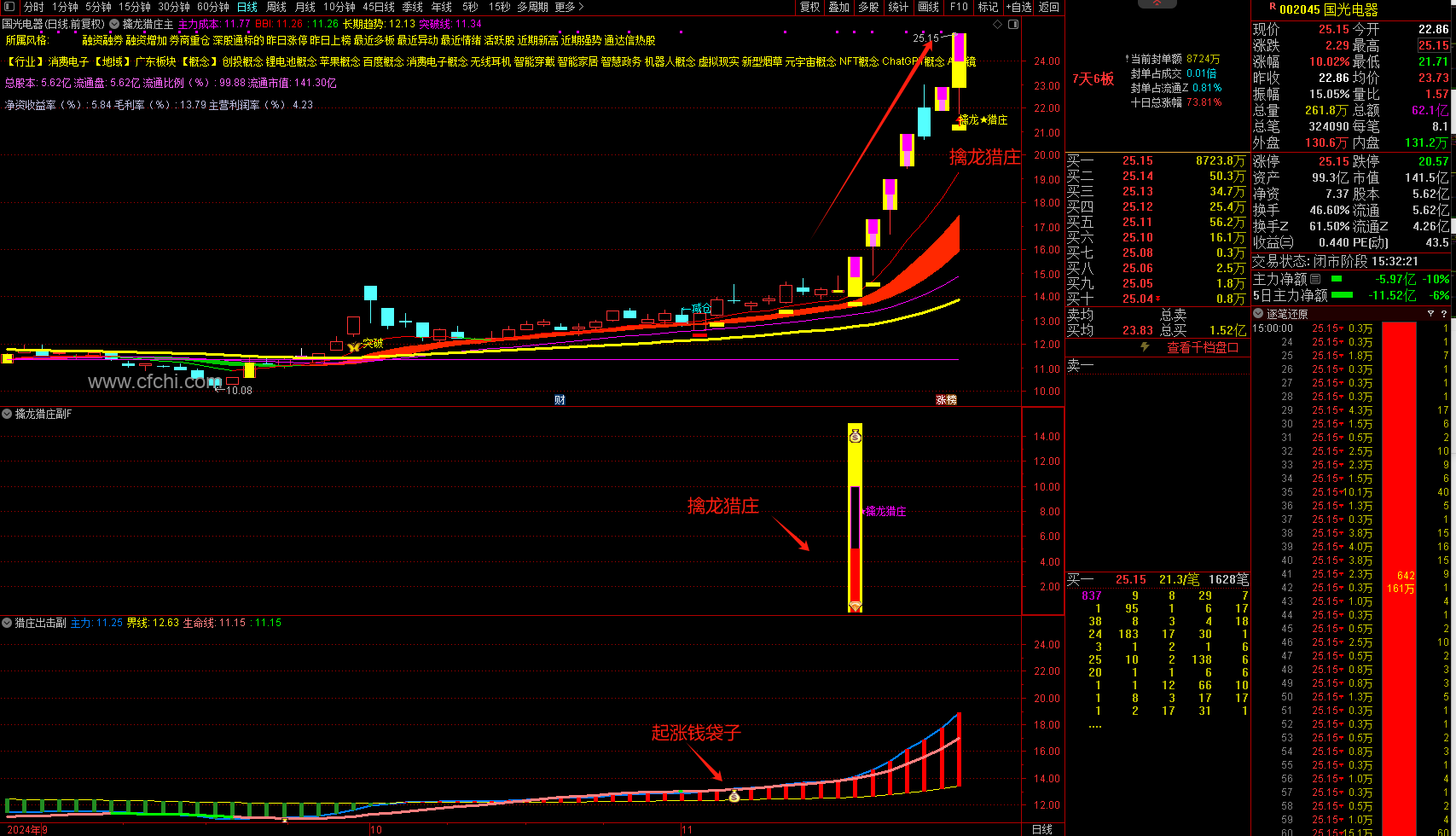Expand the 擒龙猎庄副F indicator dropdown
This screenshot has width=1456, height=836.
click(x=7, y=414)
